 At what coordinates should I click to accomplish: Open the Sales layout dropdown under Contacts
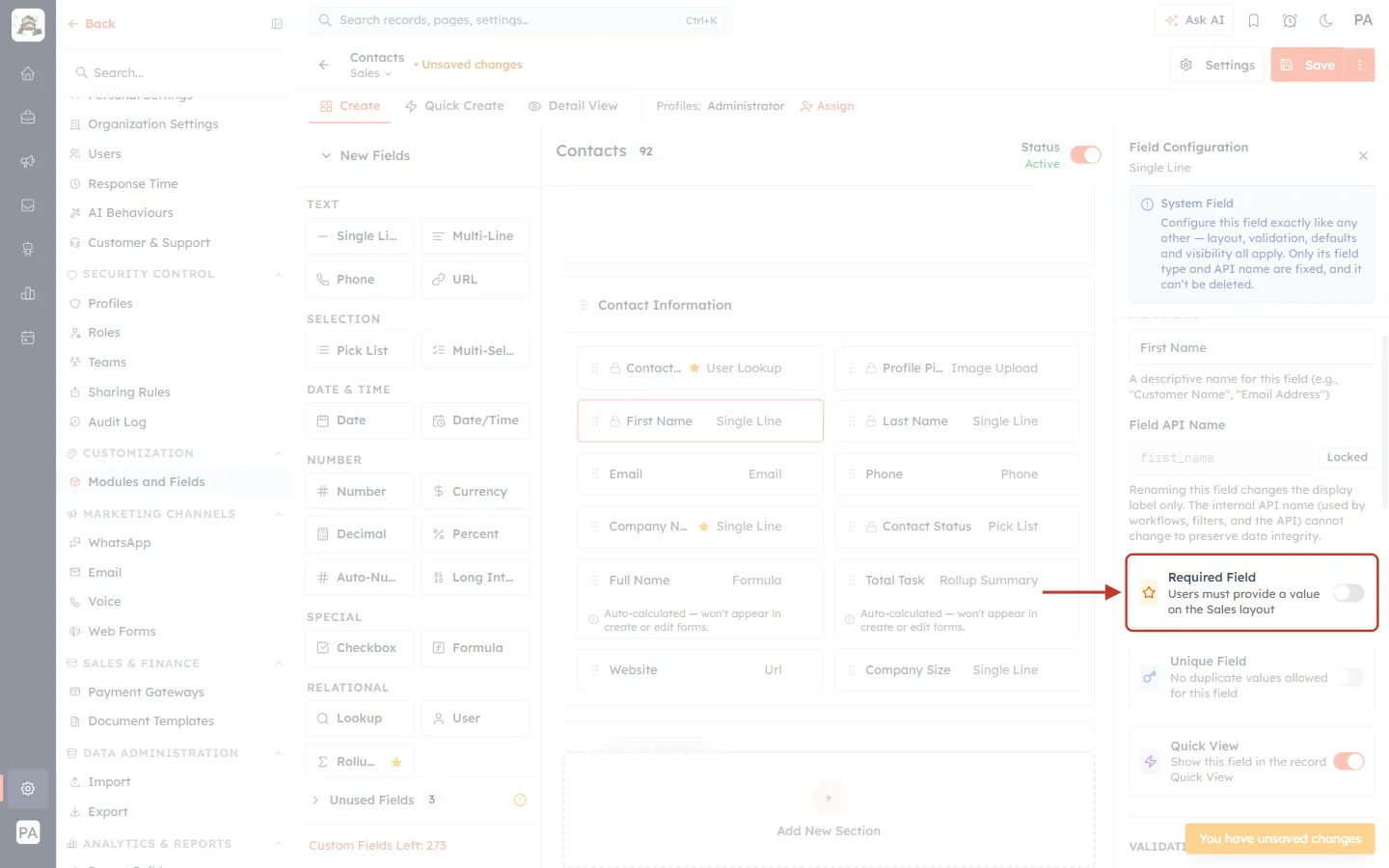(370, 73)
